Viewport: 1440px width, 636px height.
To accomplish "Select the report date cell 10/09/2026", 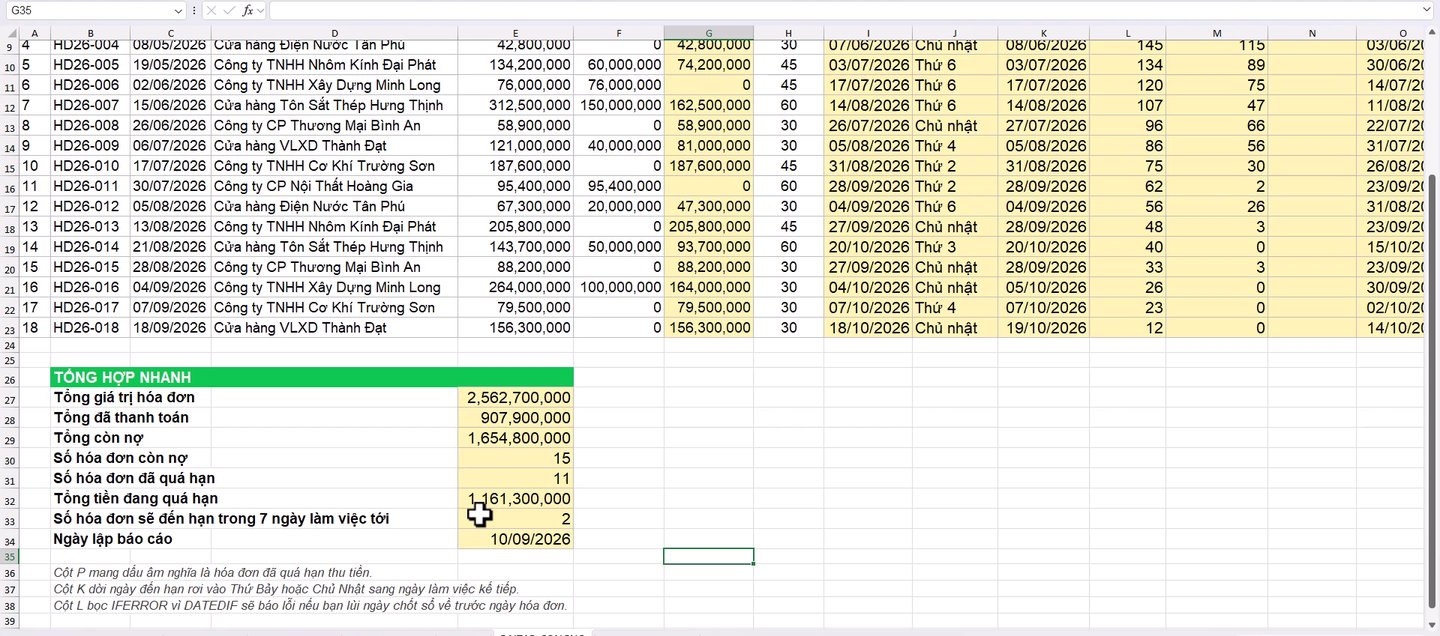I will coord(516,539).
